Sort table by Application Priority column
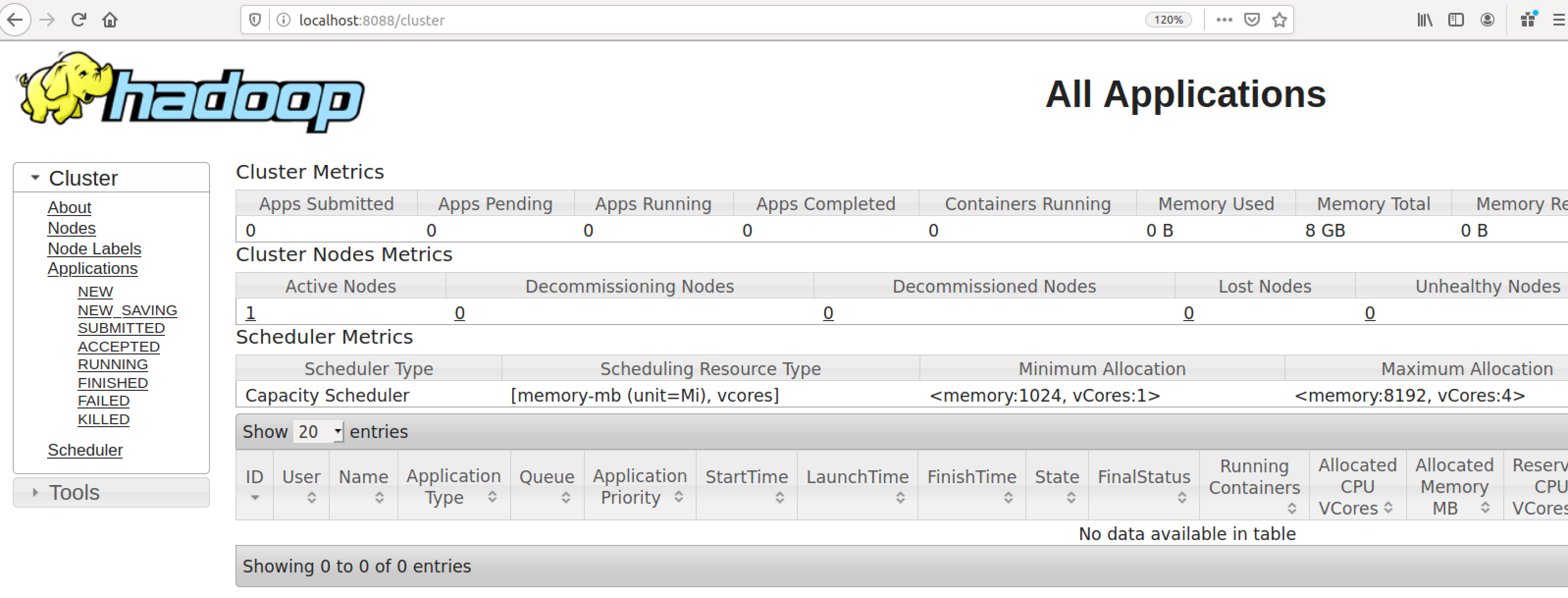1568x598 pixels. tap(640, 486)
